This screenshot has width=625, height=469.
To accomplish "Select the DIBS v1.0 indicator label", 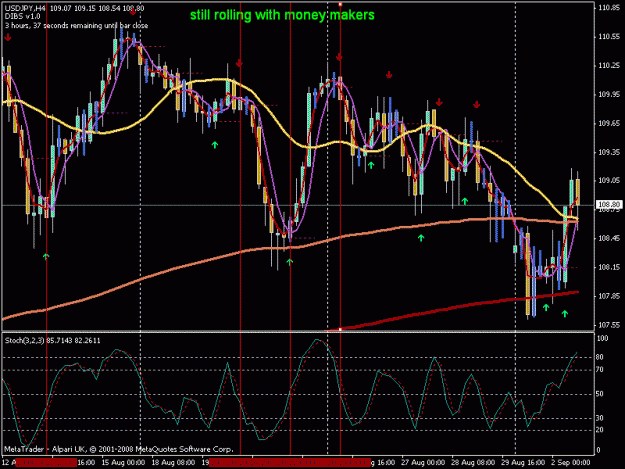I will point(22,16).
